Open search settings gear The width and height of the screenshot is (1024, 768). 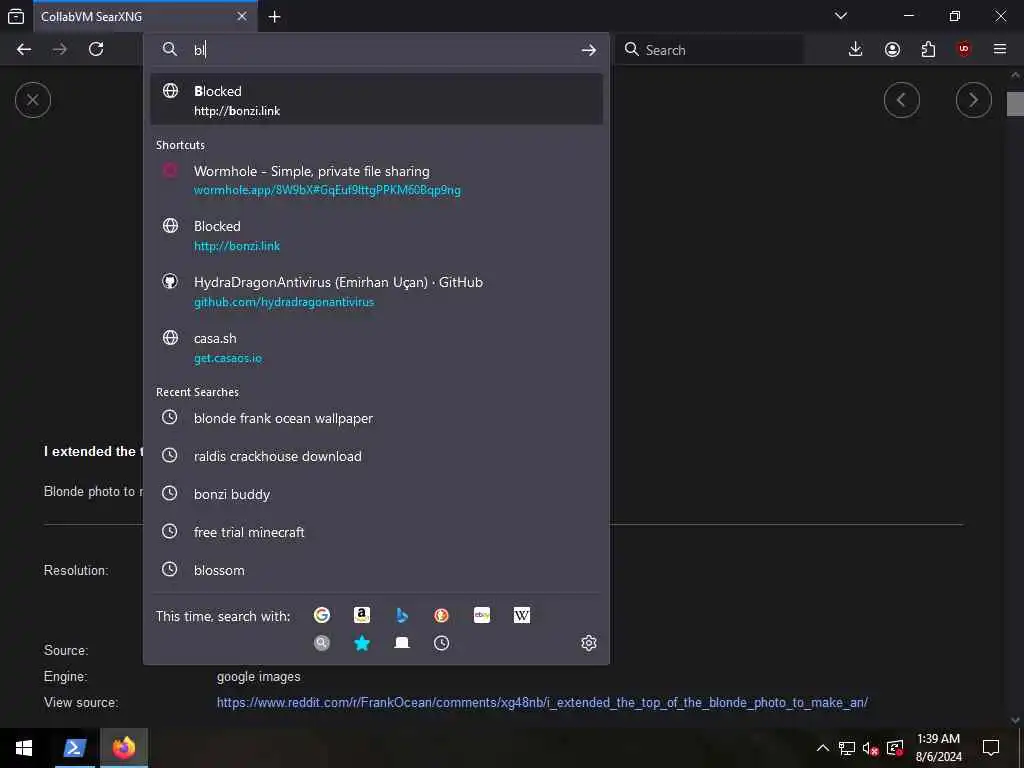pyautogui.click(x=588, y=643)
